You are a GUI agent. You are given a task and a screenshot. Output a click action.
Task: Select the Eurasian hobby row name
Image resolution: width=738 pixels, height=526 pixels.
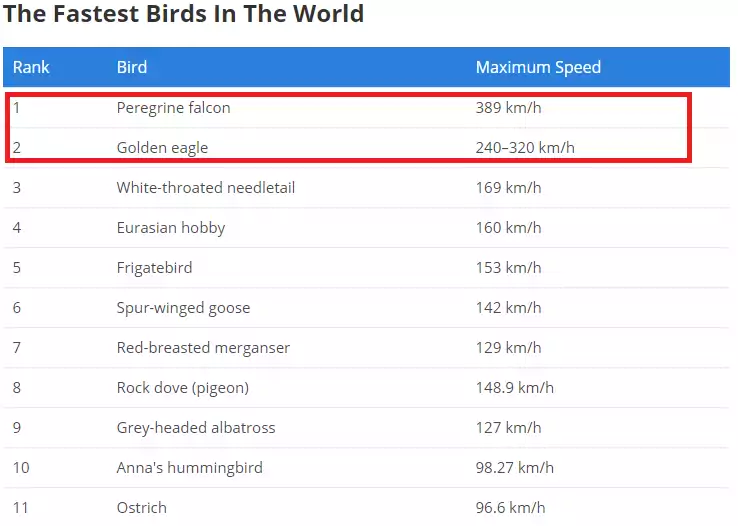pos(171,228)
